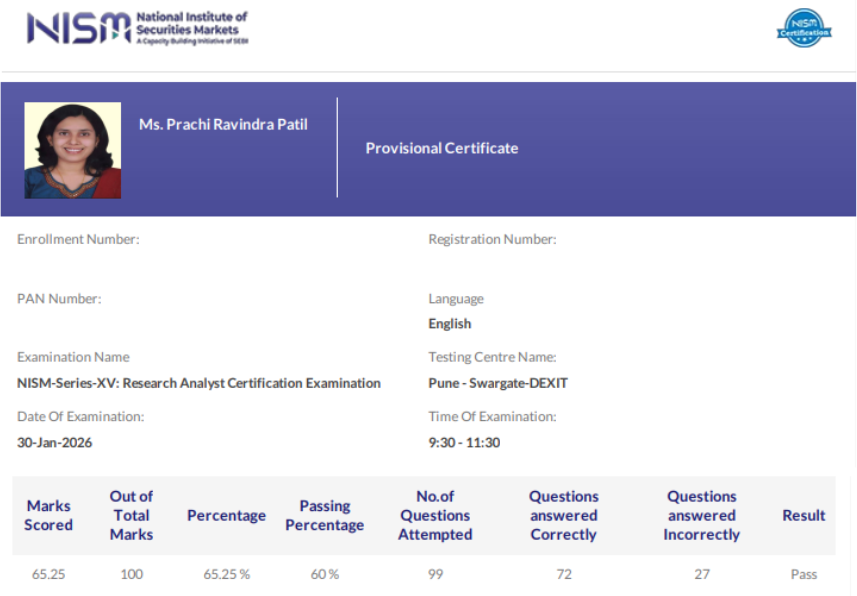
Task: Click the score value 65.25
Action: (x=48, y=574)
